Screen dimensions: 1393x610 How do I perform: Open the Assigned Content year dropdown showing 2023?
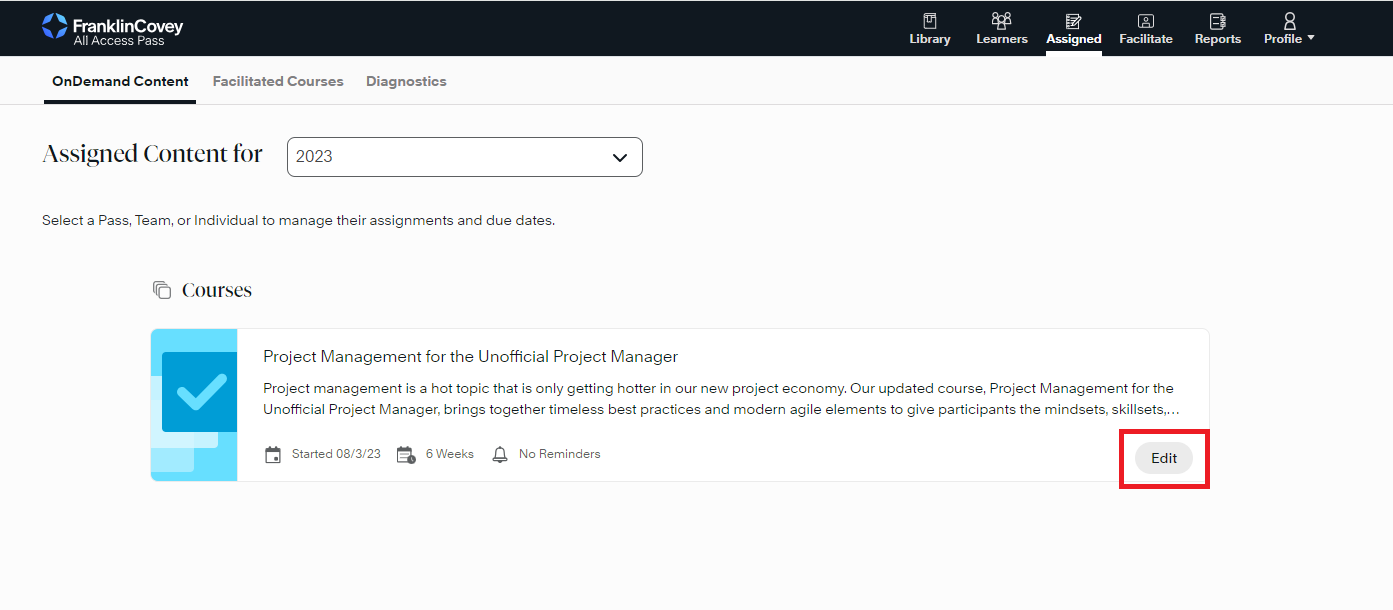[464, 157]
